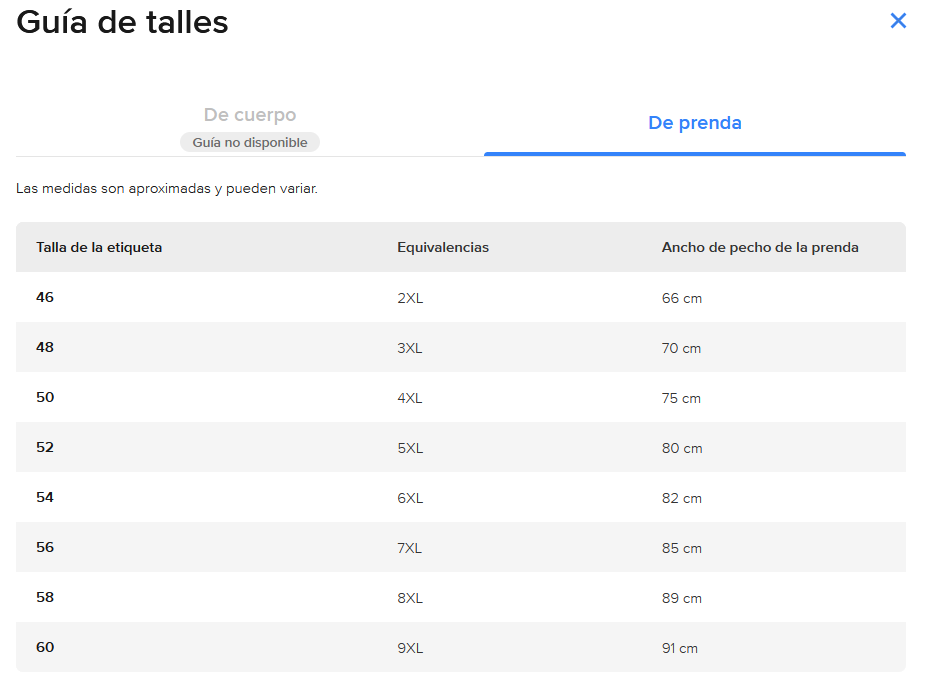Select size 48 row label

45,348
